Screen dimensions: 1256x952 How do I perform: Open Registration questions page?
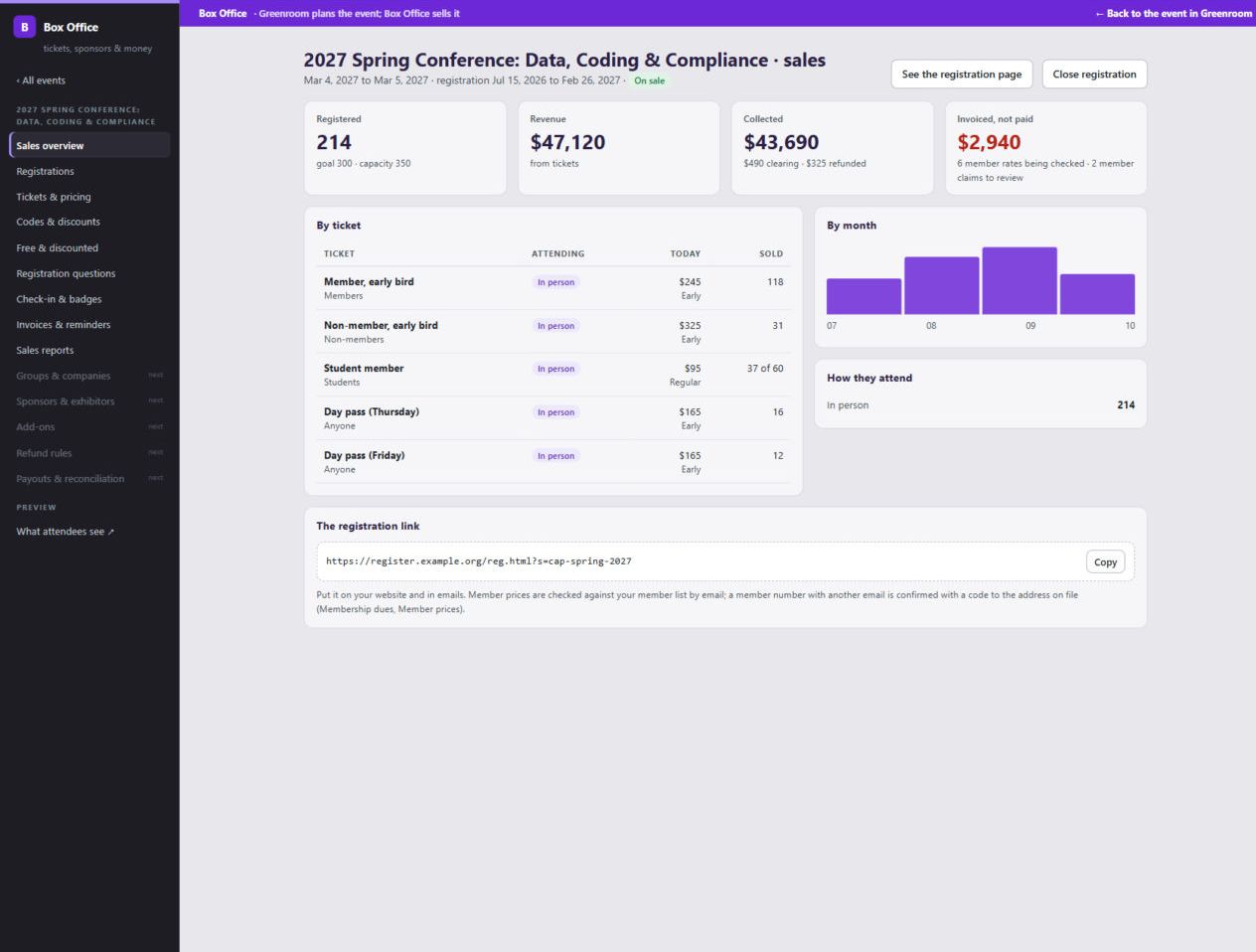point(89,273)
